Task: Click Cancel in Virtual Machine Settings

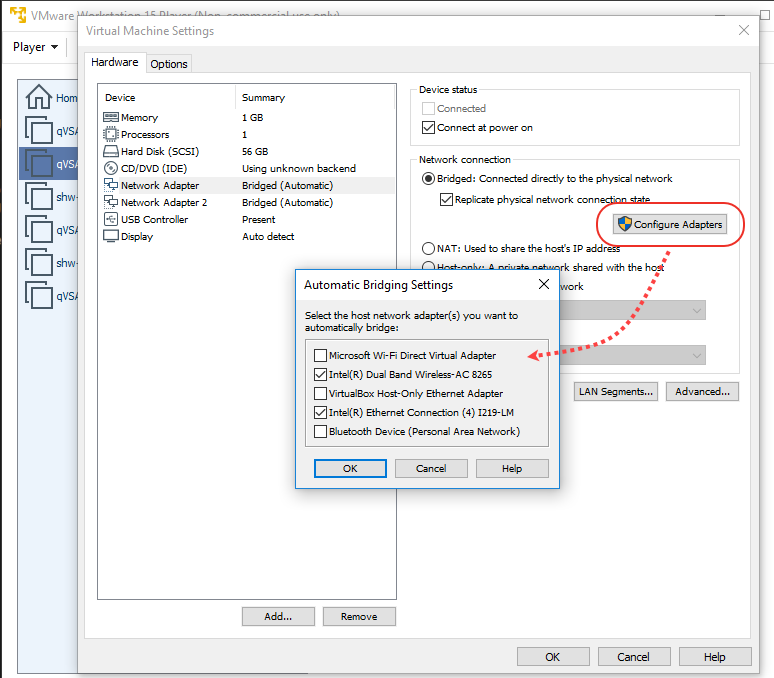Action: pyautogui.click(x=634, y=657)
